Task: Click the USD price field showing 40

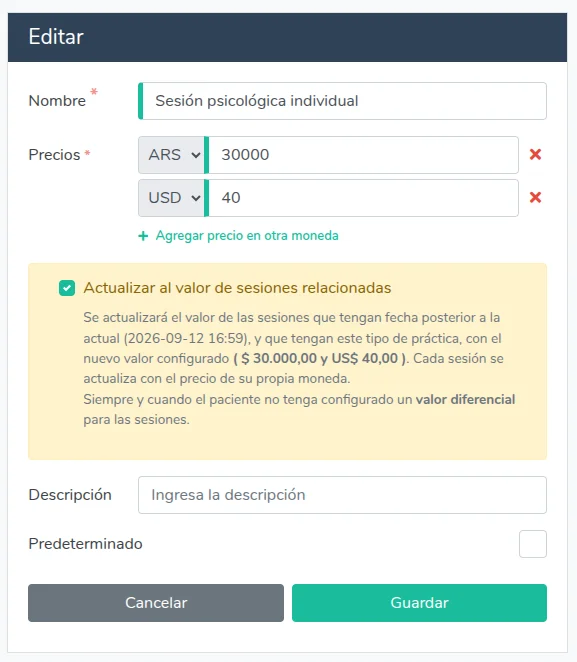Action: point(363,198)
